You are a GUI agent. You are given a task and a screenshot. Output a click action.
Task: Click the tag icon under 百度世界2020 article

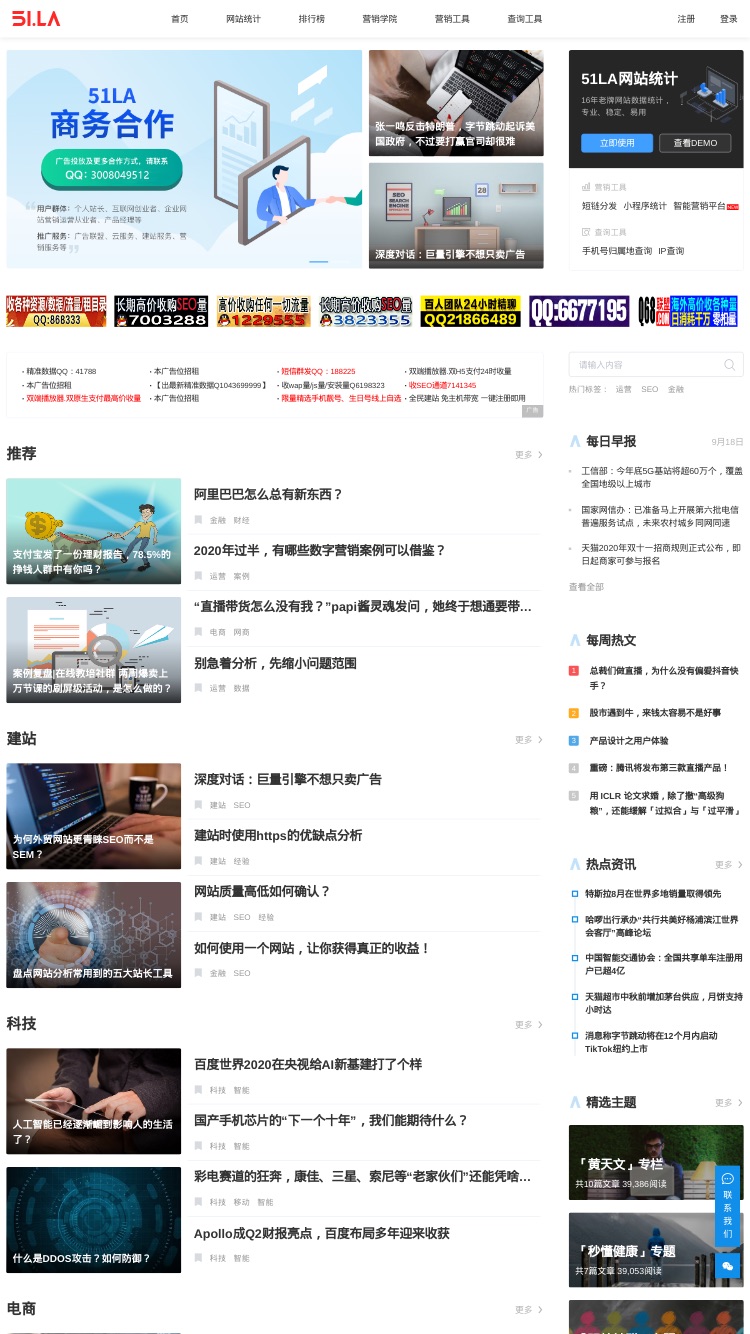click(x=198, y=1090)
